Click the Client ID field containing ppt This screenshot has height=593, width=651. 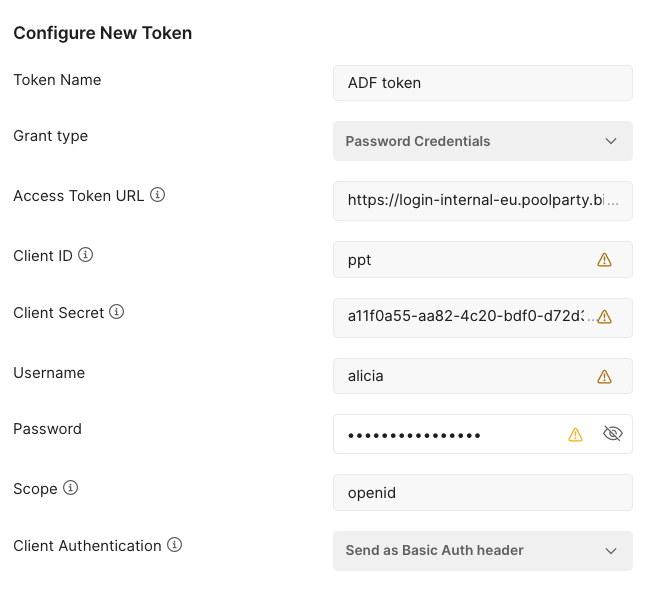pos(460,260)
